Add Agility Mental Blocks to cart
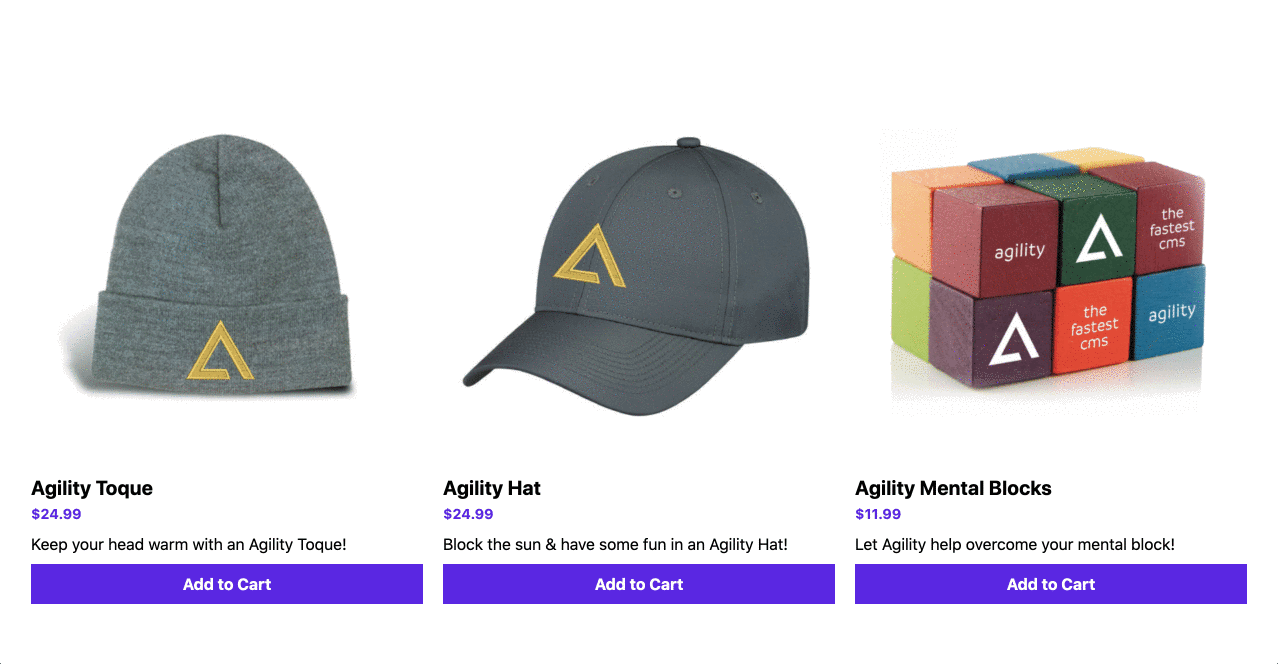 click(1051, 584)
